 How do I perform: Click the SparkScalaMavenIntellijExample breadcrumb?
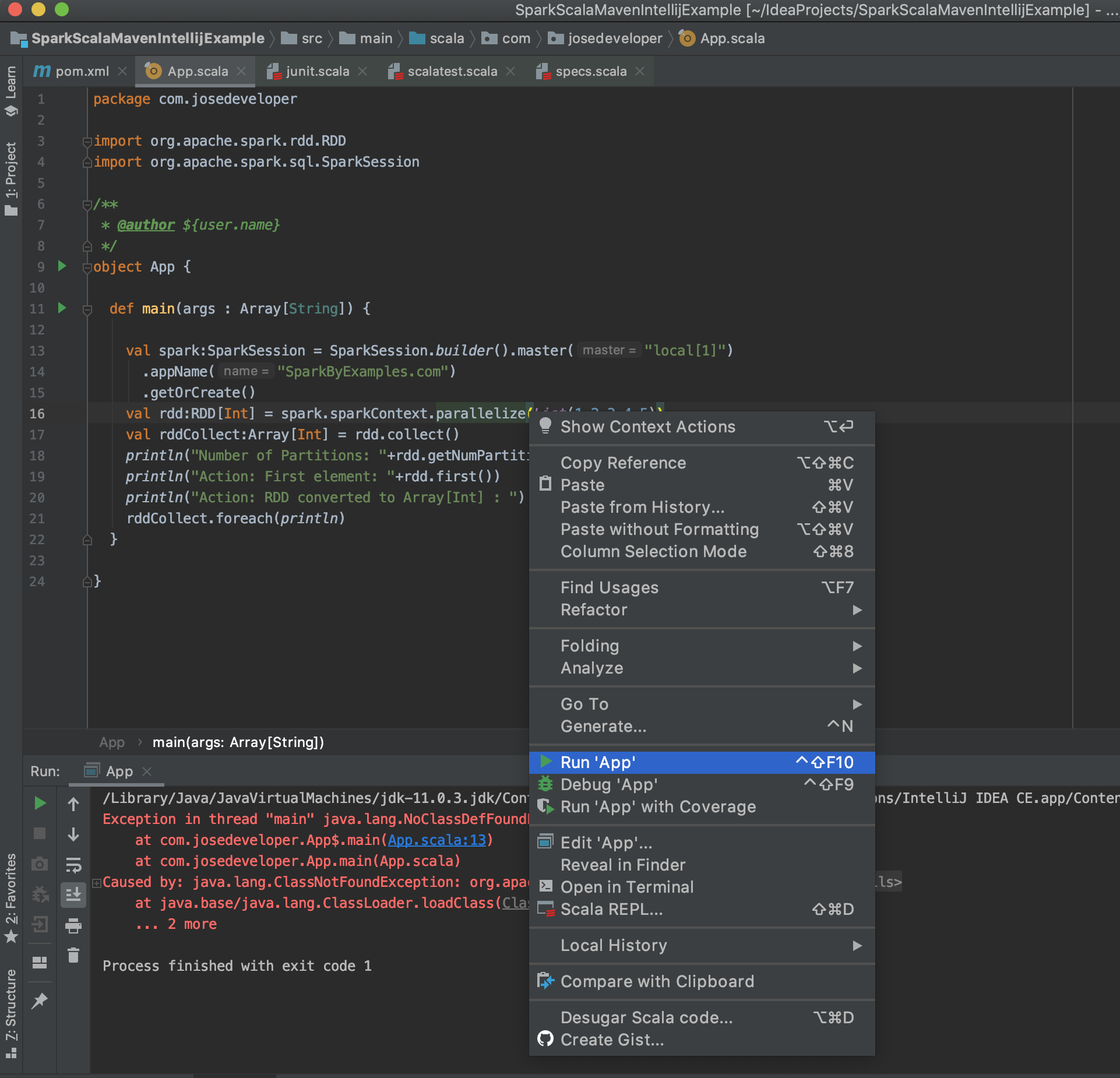tap(138, 38)
